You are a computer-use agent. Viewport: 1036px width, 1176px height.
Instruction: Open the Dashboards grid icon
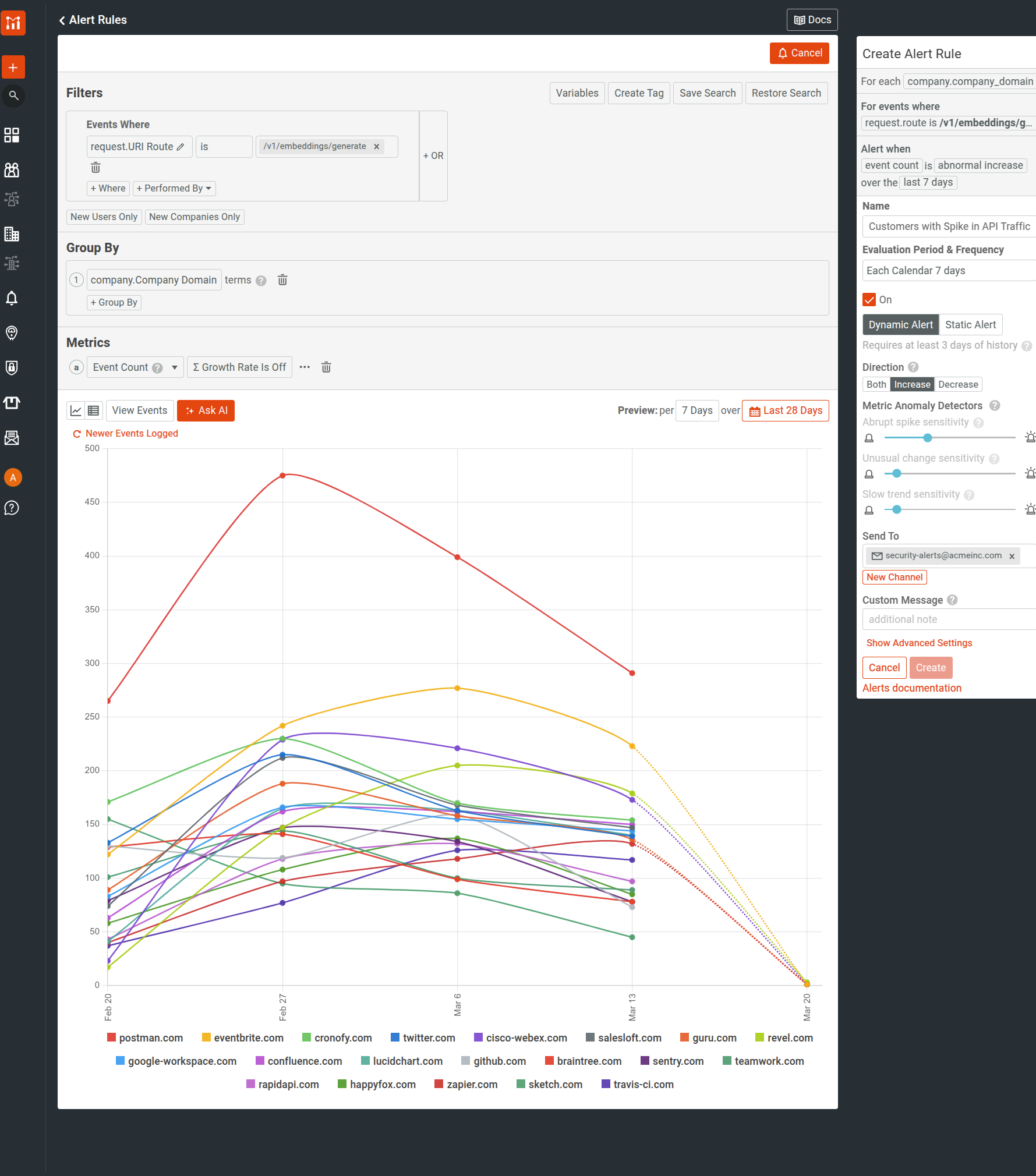(x=13, y=135)
